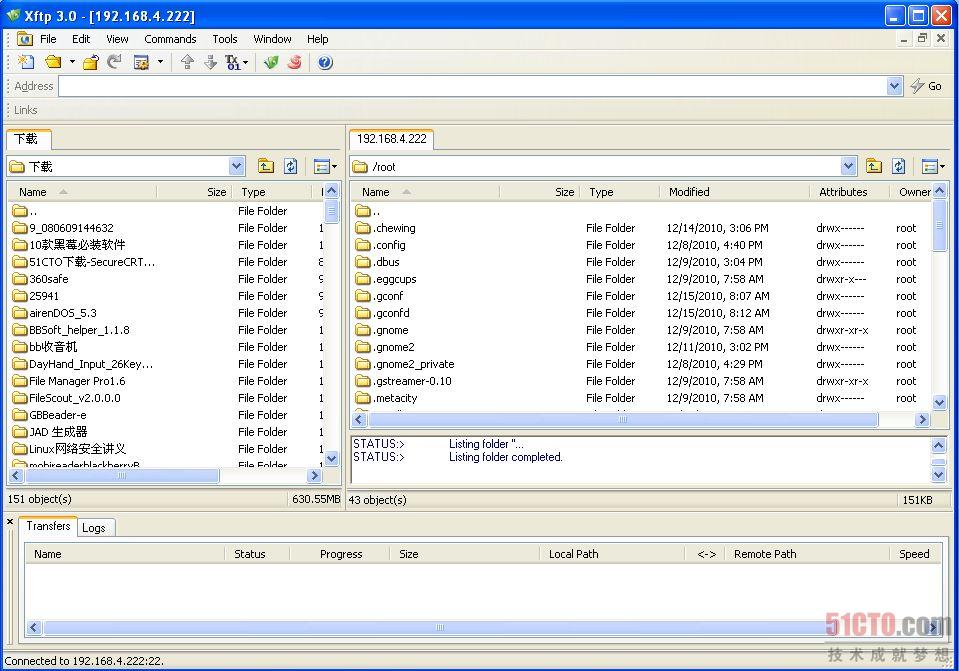The height and width of the screenshot is (671, 959).
Task: Refresh the remote /root pane
Action: [898, 166]
